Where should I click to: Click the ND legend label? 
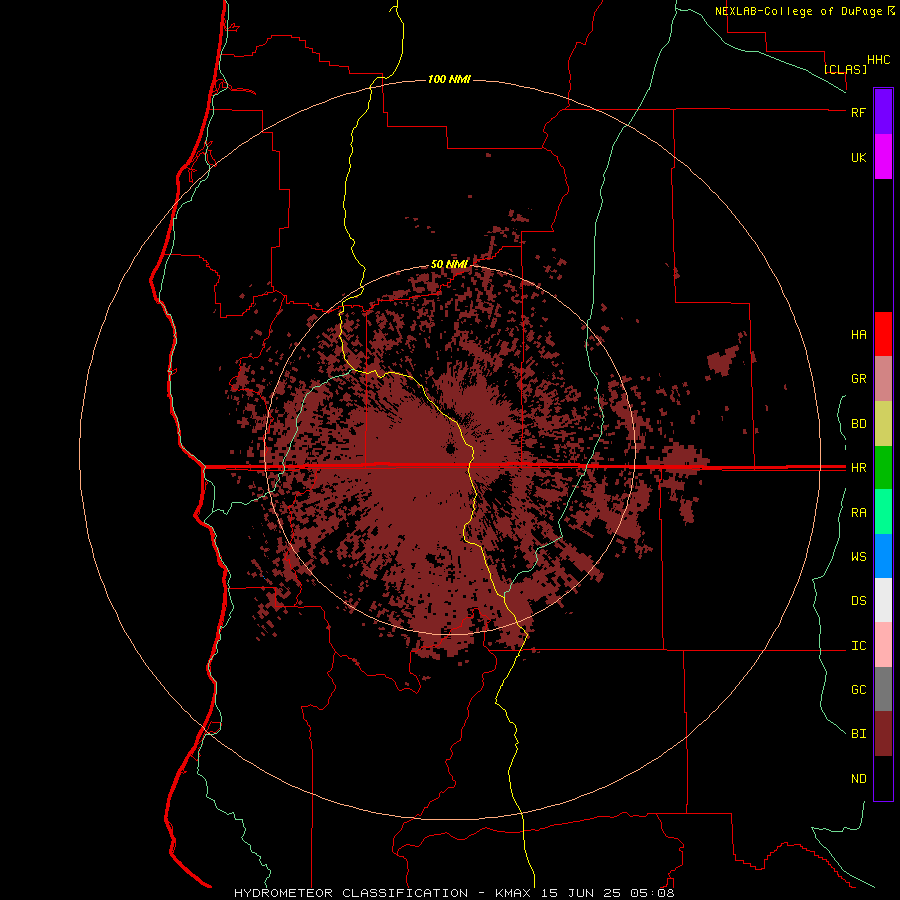click(x=858, y=779)
